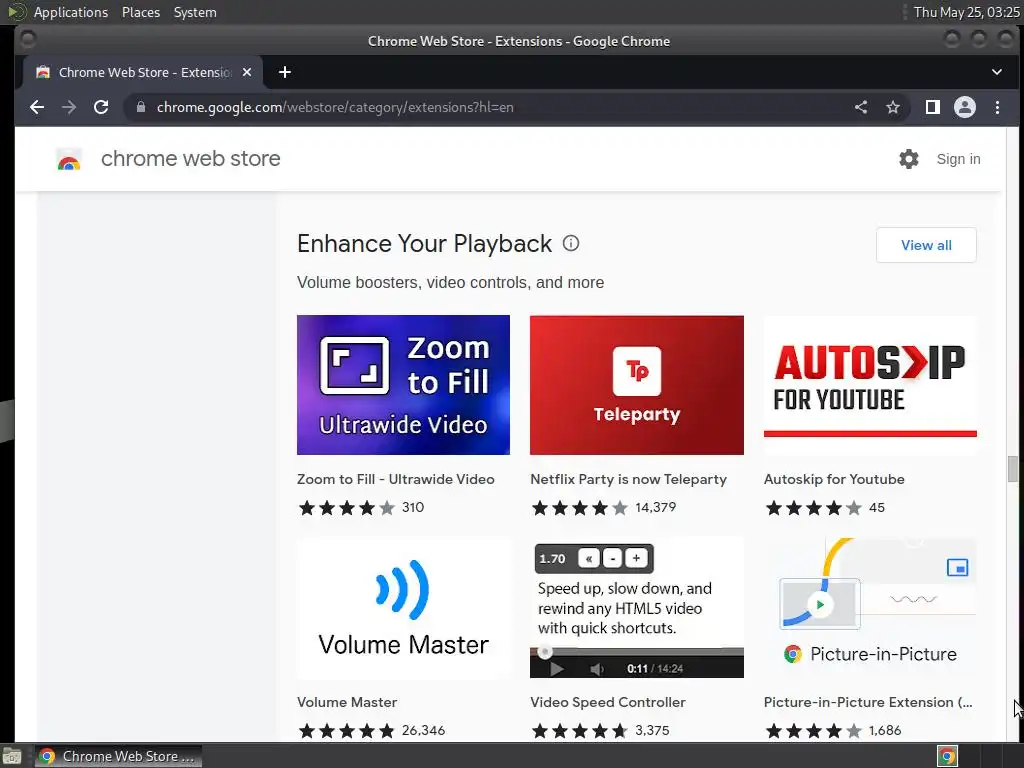Expand the tab search dropdown arrow
The image size is (1024, 768).
997,72
